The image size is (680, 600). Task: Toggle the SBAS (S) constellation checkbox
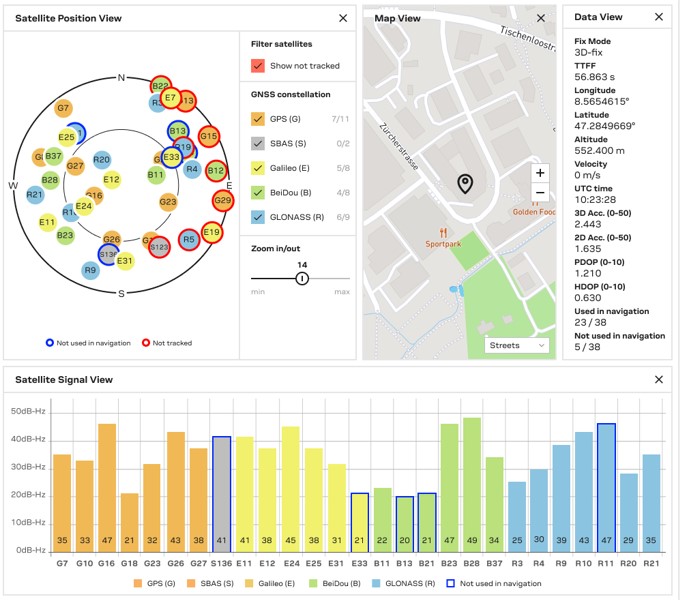click(258, 144)
